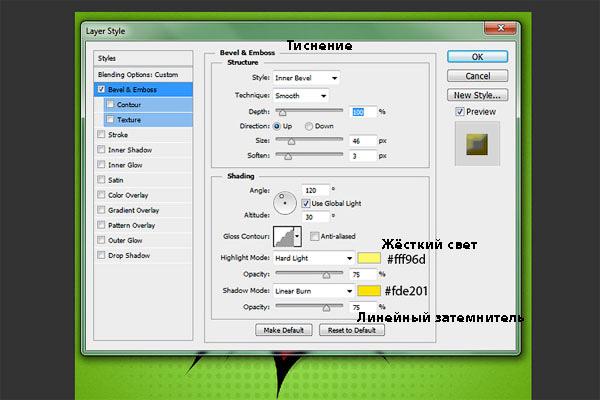Select the Down direction radio button
600x400 pixels.
[x=309, y=126]
